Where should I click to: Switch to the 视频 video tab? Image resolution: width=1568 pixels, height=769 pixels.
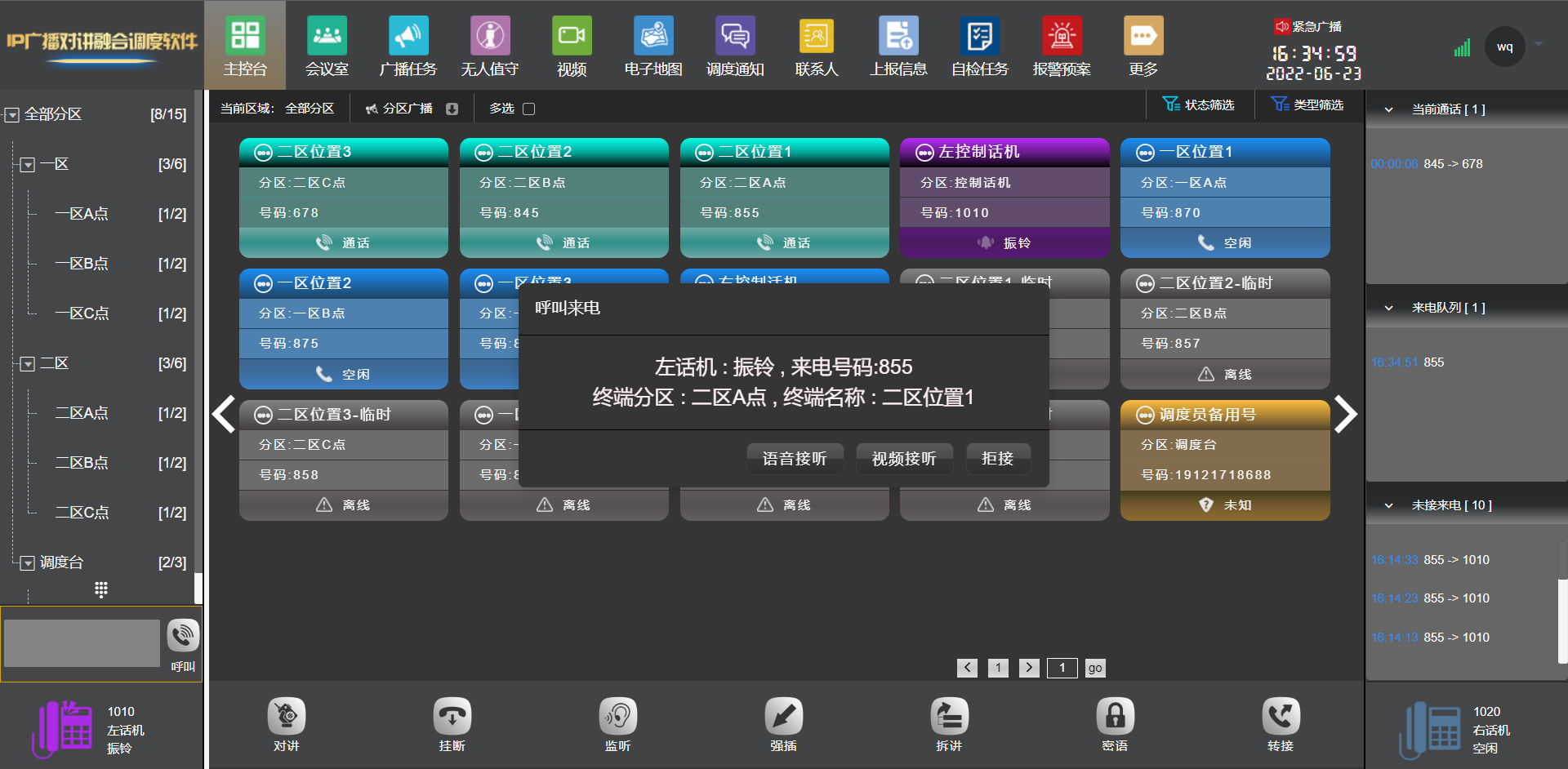[572, 46]
